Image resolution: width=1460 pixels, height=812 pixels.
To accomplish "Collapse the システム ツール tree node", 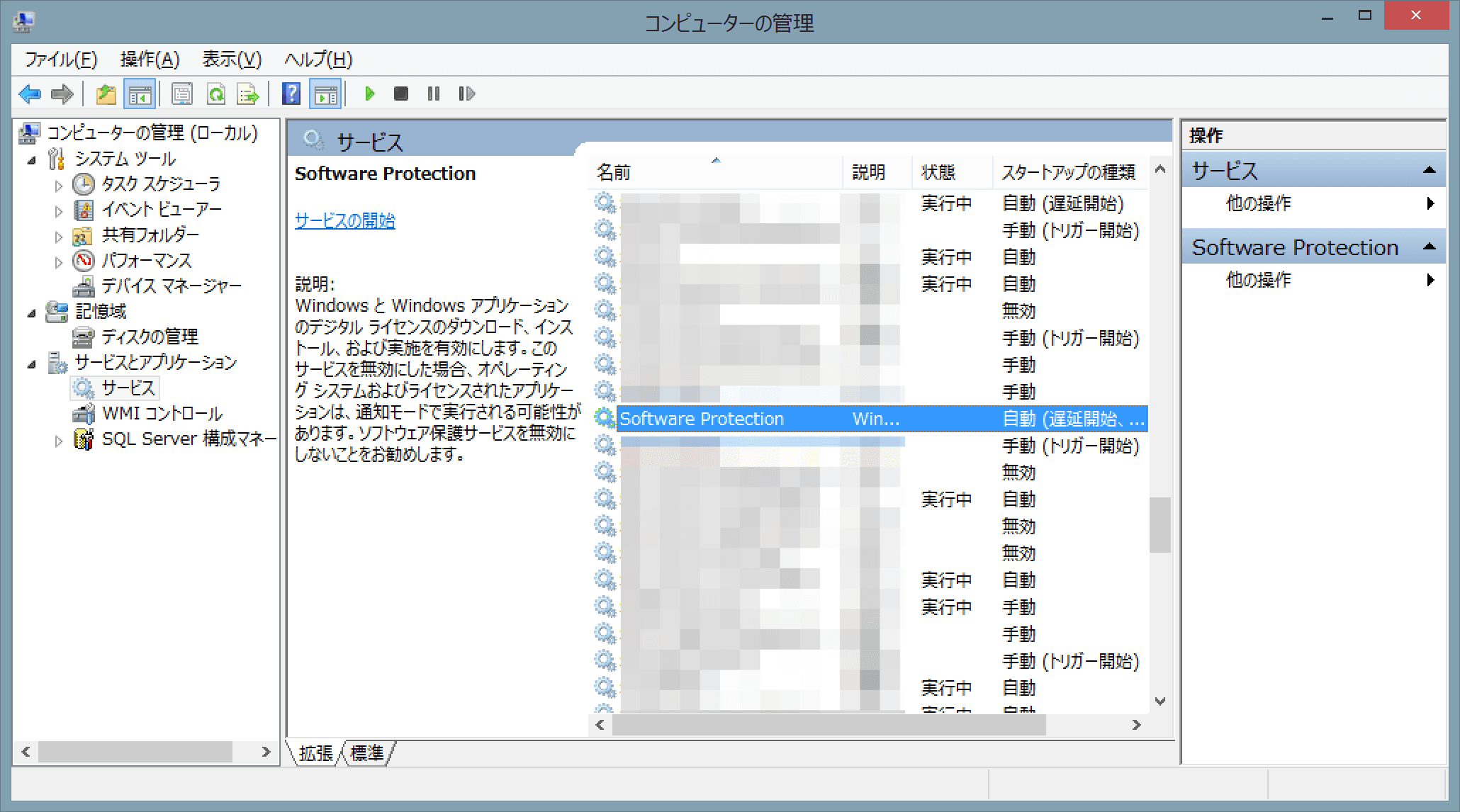I will [32, 159].
